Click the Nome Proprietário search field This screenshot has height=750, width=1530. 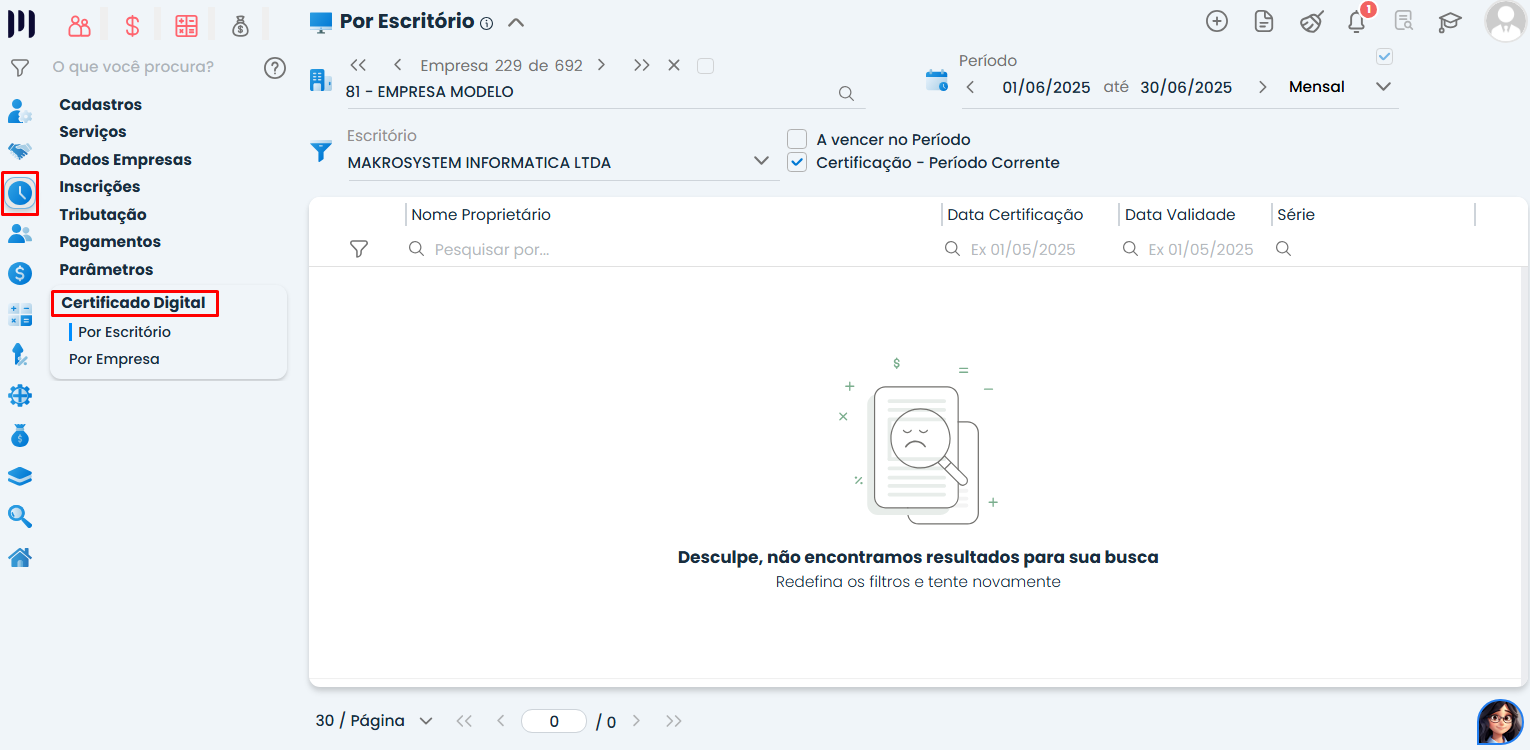[670, 250]
